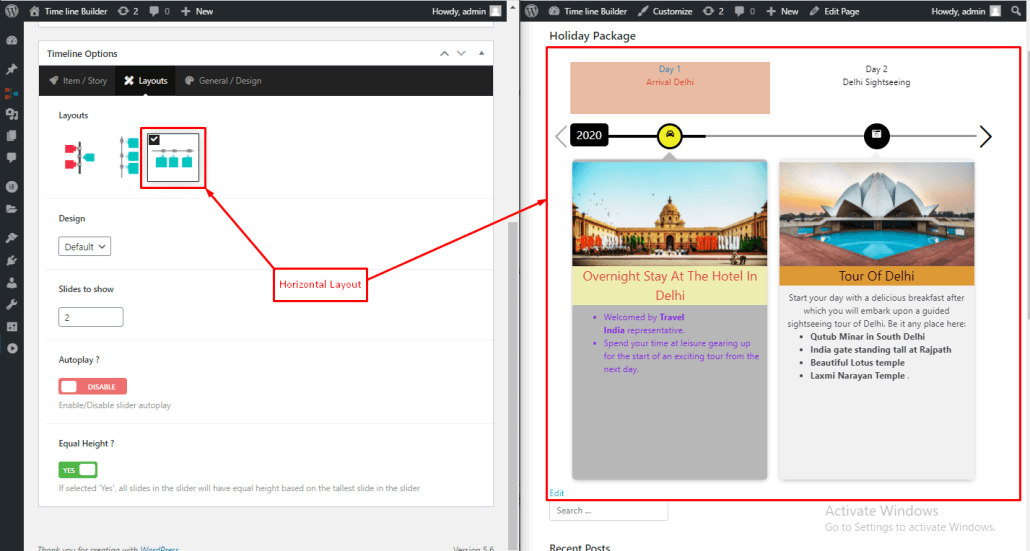Toggle Autoplay DISABLE switch

(x=93, y=386)
